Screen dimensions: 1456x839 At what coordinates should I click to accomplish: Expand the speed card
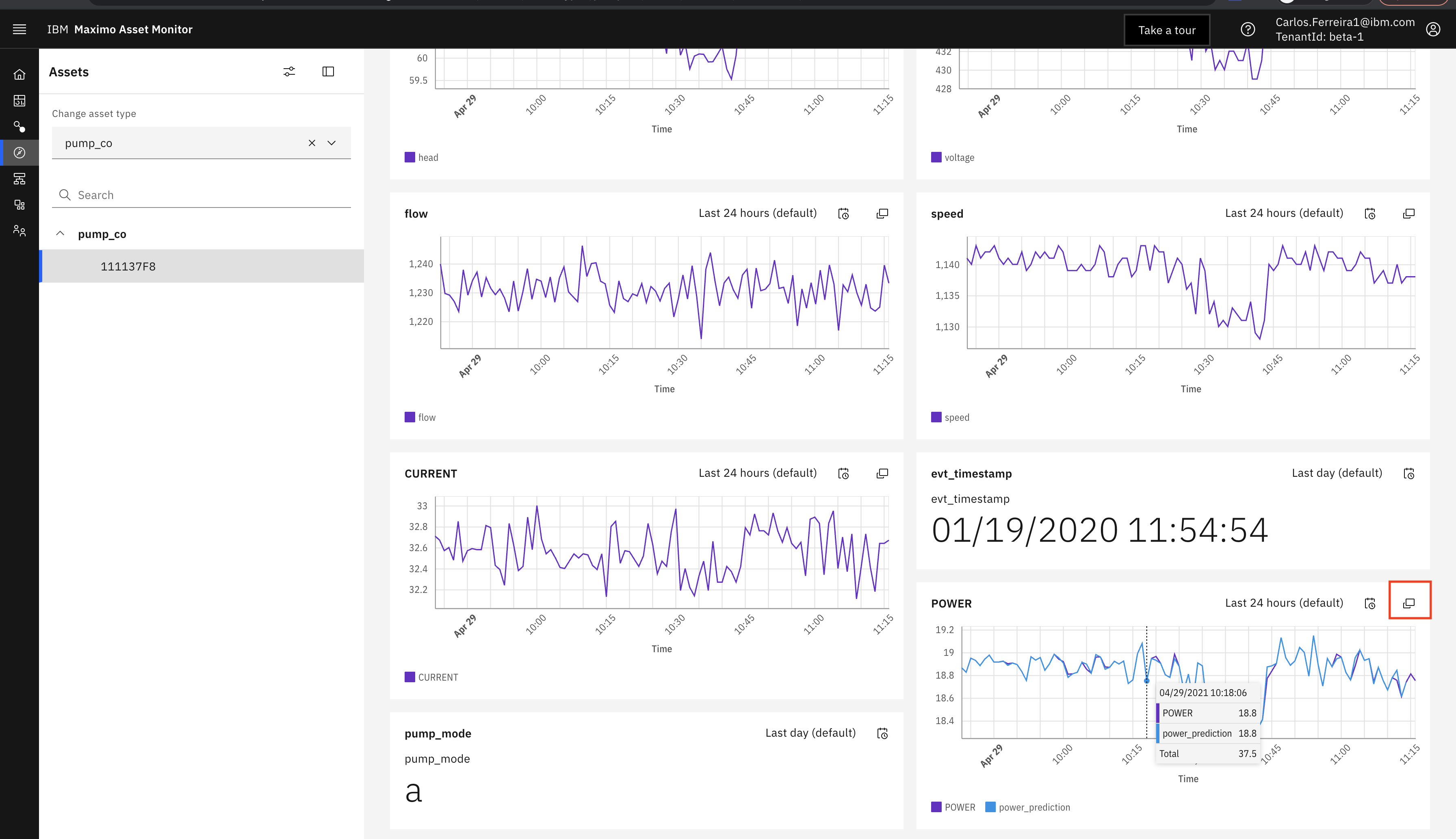[x=1409, y=214]
